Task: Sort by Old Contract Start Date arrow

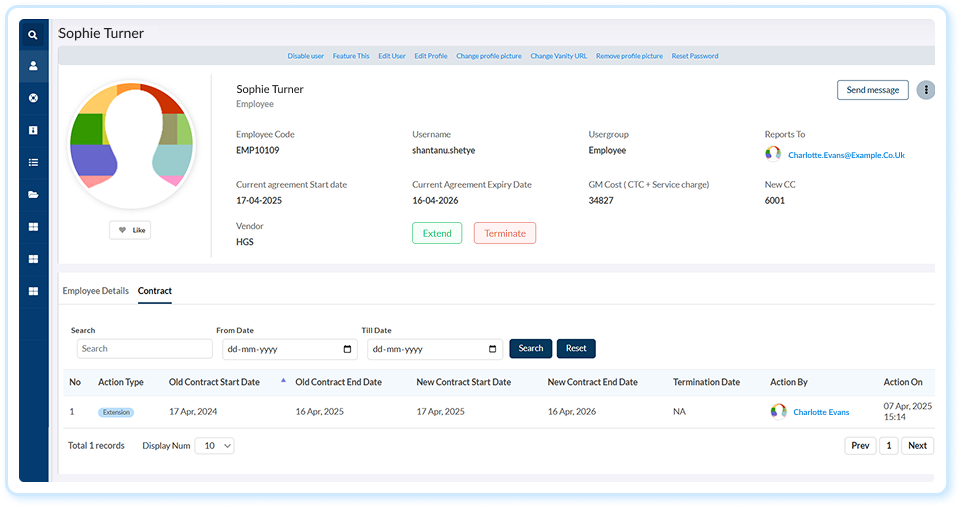Action: tap(283, 380)
